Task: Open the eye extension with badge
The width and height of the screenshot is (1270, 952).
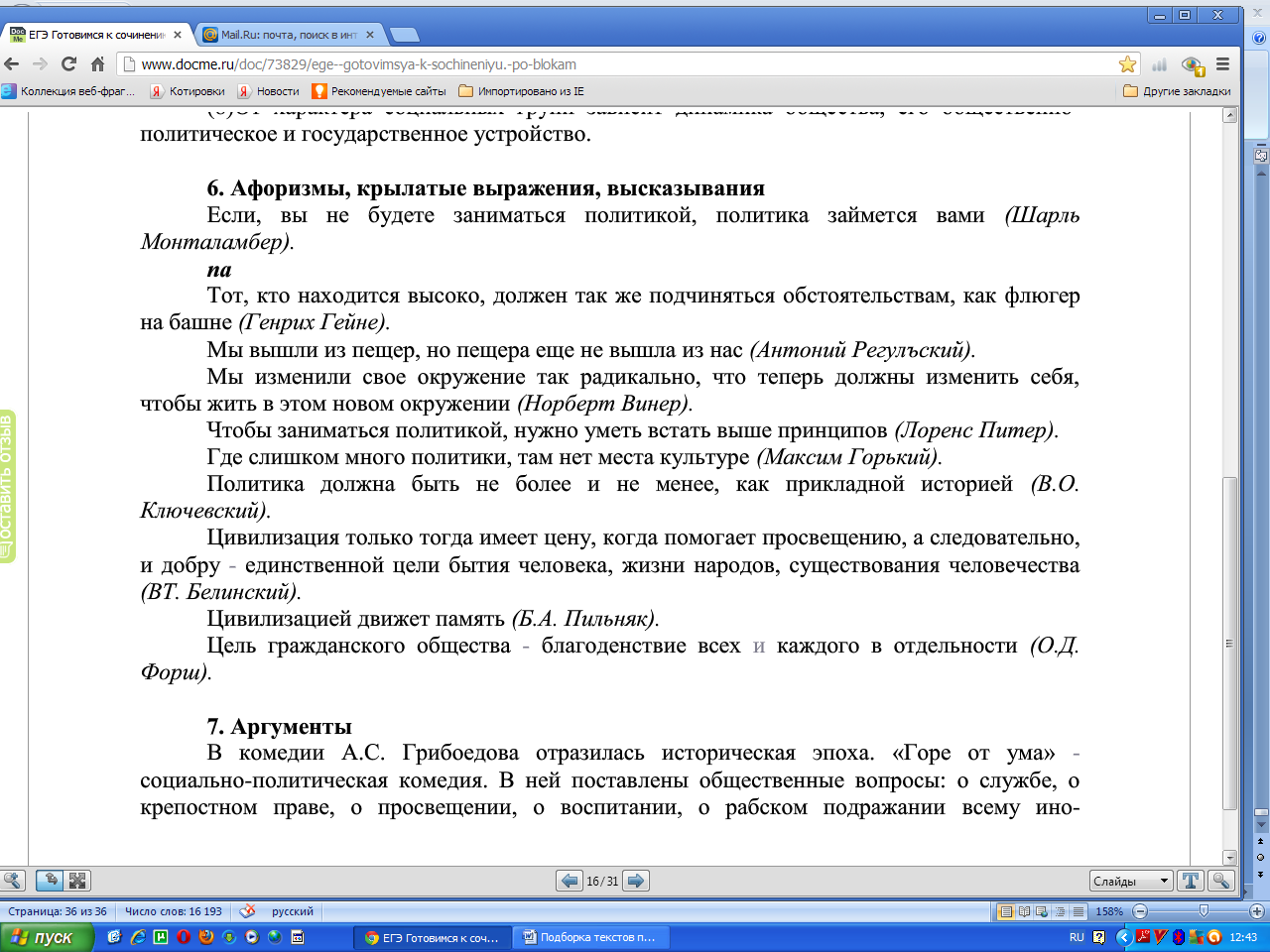Action: pyautogui.click(x=1193, y=65)
